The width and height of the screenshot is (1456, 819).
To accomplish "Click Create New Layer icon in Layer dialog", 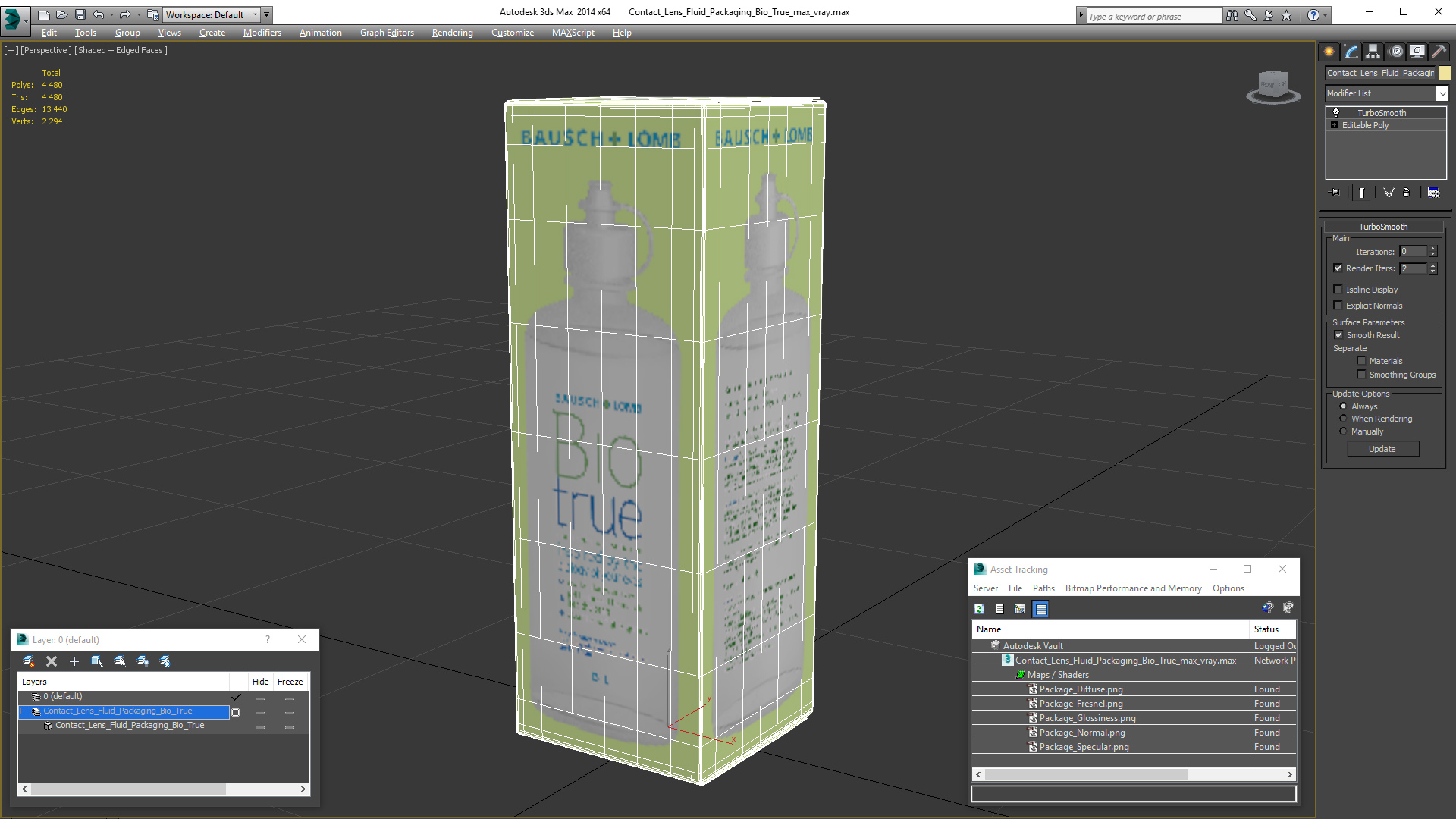I will (29, 661).
